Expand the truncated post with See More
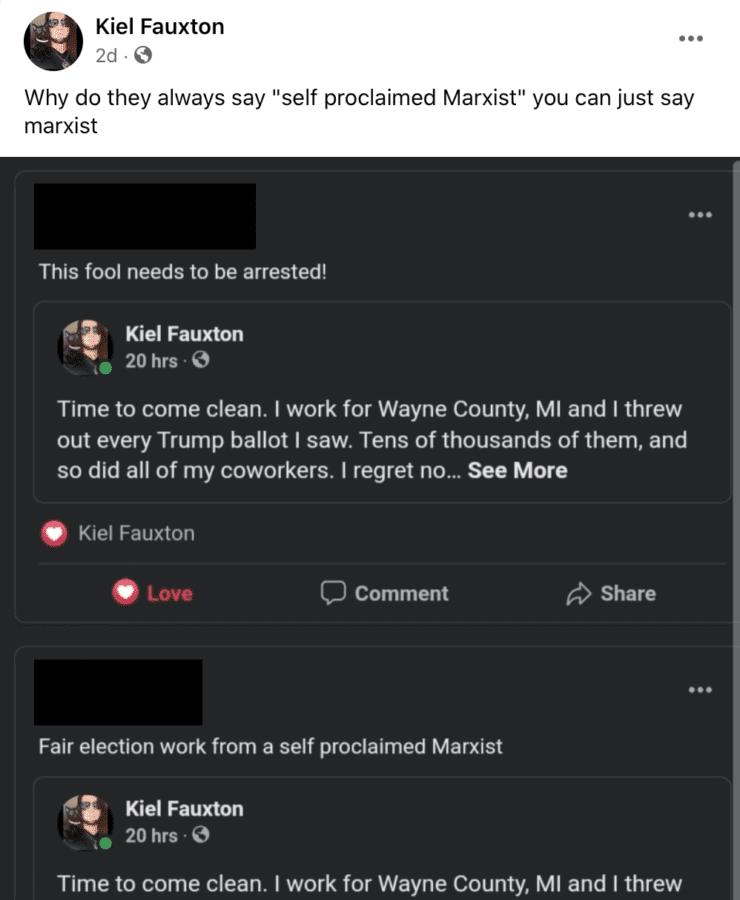Screen dimensions: 740x900 coord(517,470)
